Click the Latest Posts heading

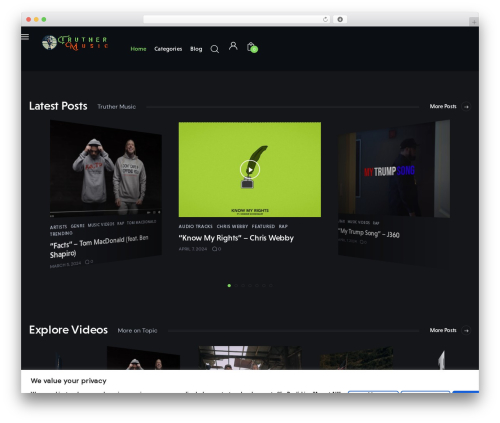58,106
